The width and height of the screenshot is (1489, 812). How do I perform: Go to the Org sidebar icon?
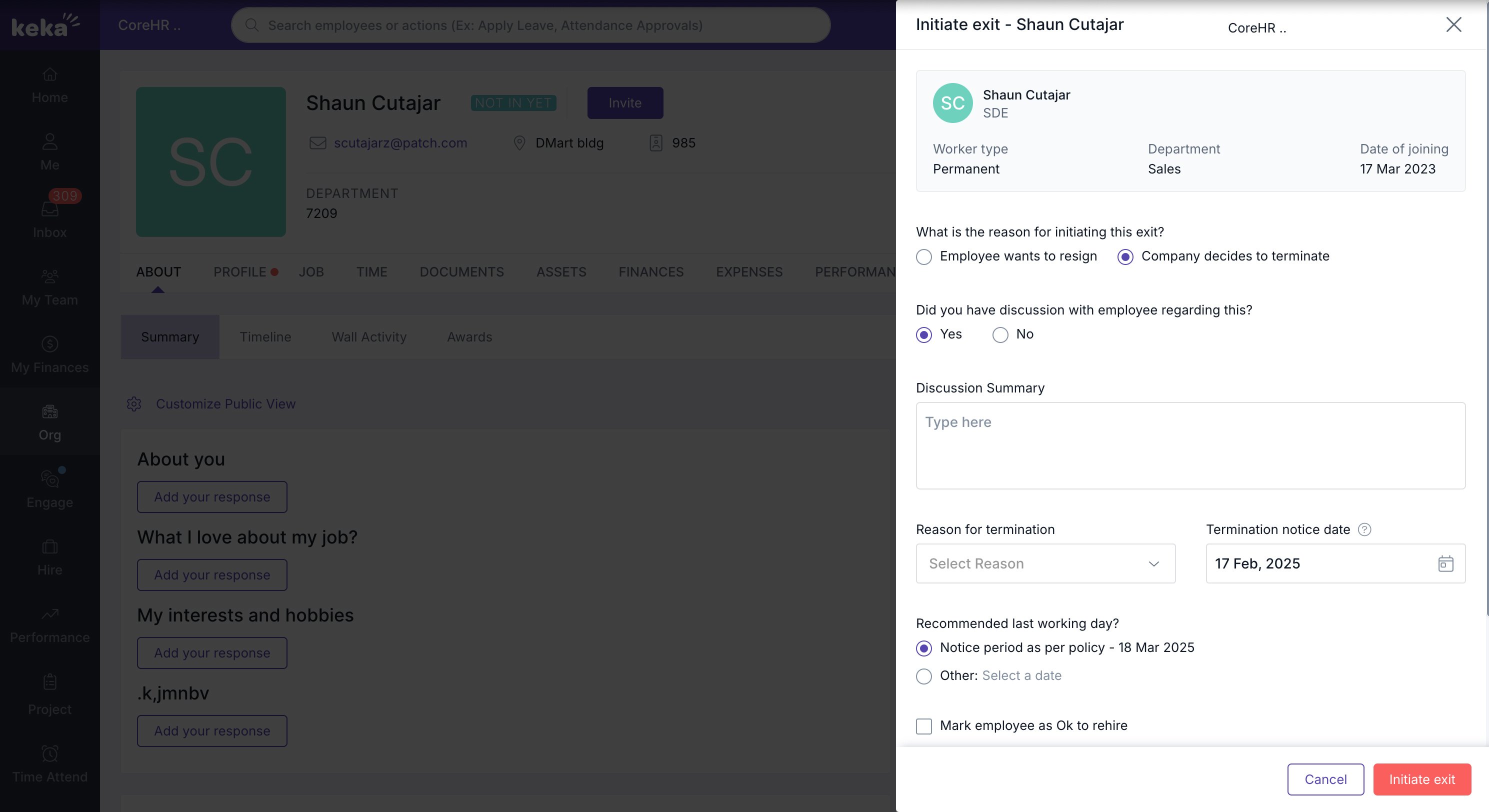click(49, 412)
